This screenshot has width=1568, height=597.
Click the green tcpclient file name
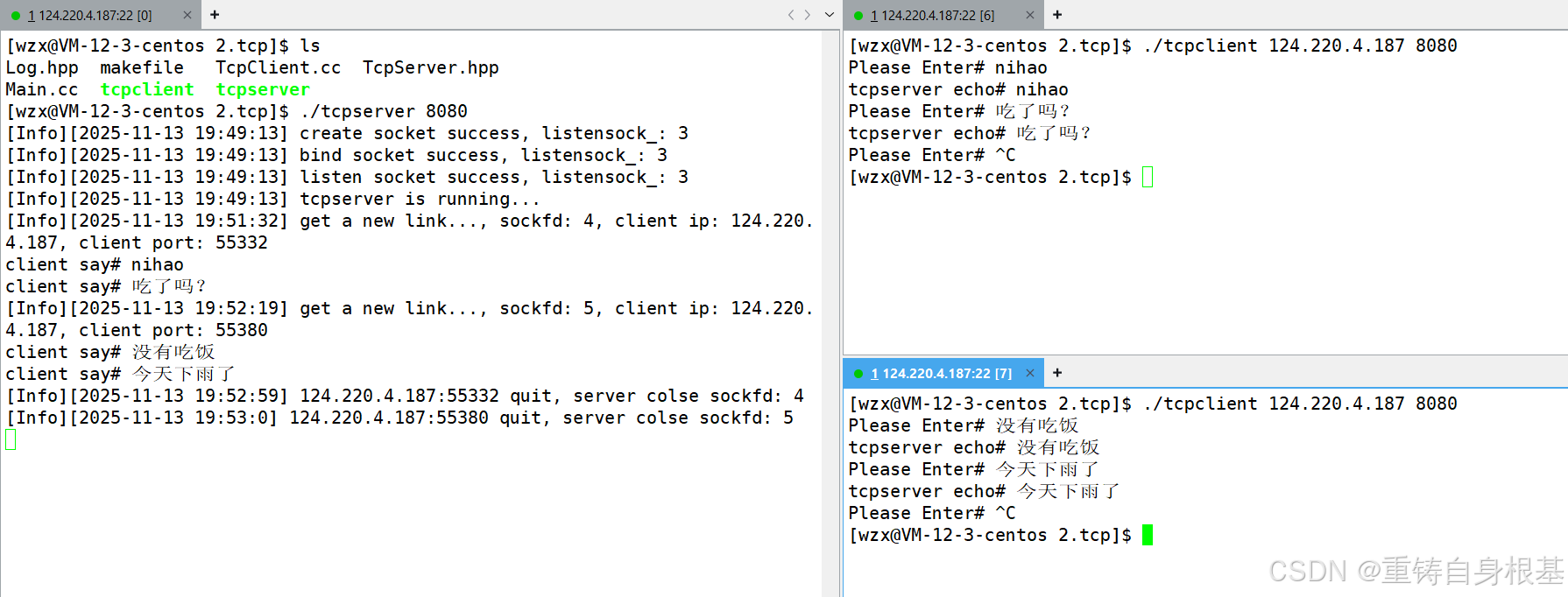[x=147, y=89]
